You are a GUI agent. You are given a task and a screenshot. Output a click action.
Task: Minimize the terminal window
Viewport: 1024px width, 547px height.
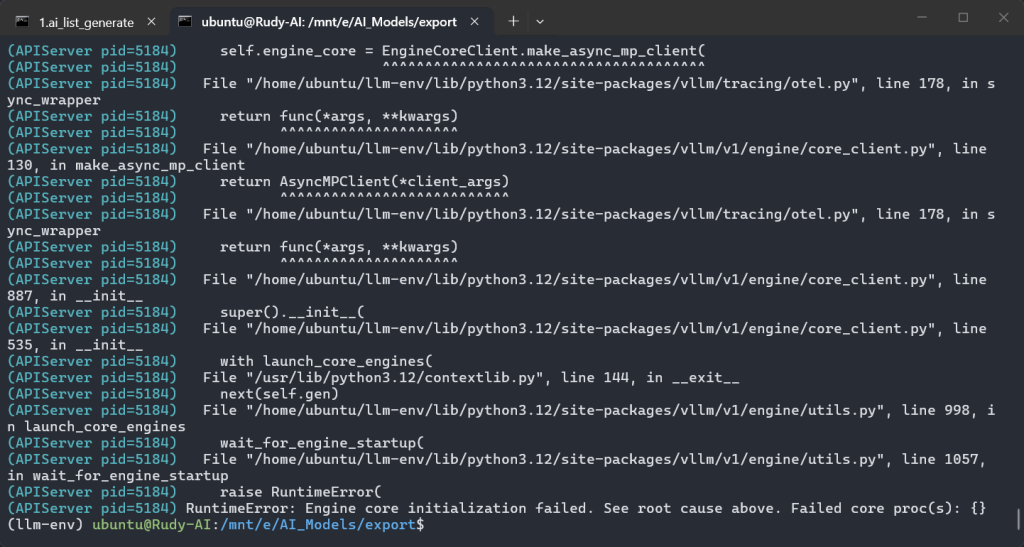pyautogui.click(x=918, y=18)
